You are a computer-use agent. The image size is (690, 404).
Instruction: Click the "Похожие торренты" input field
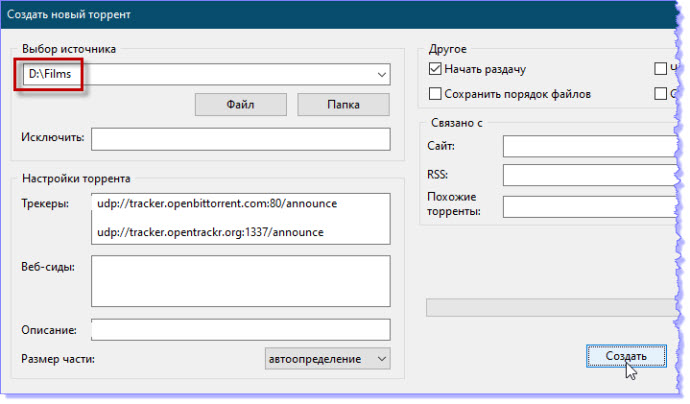click(590, 207)
